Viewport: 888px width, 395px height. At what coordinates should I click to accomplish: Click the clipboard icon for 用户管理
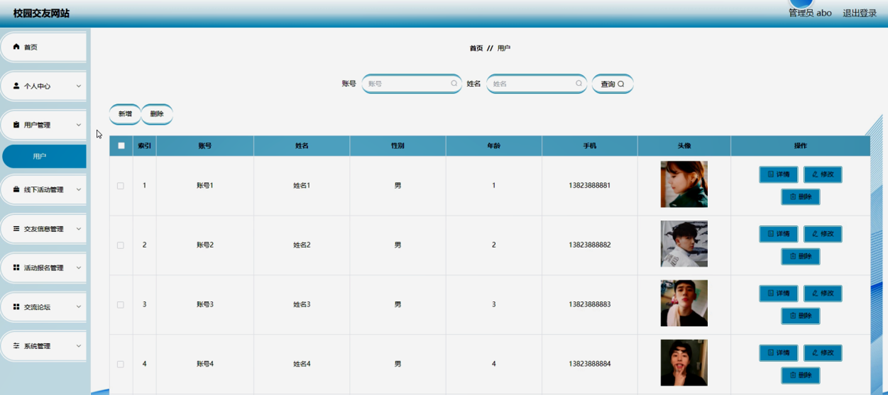(x=16, y=125)
